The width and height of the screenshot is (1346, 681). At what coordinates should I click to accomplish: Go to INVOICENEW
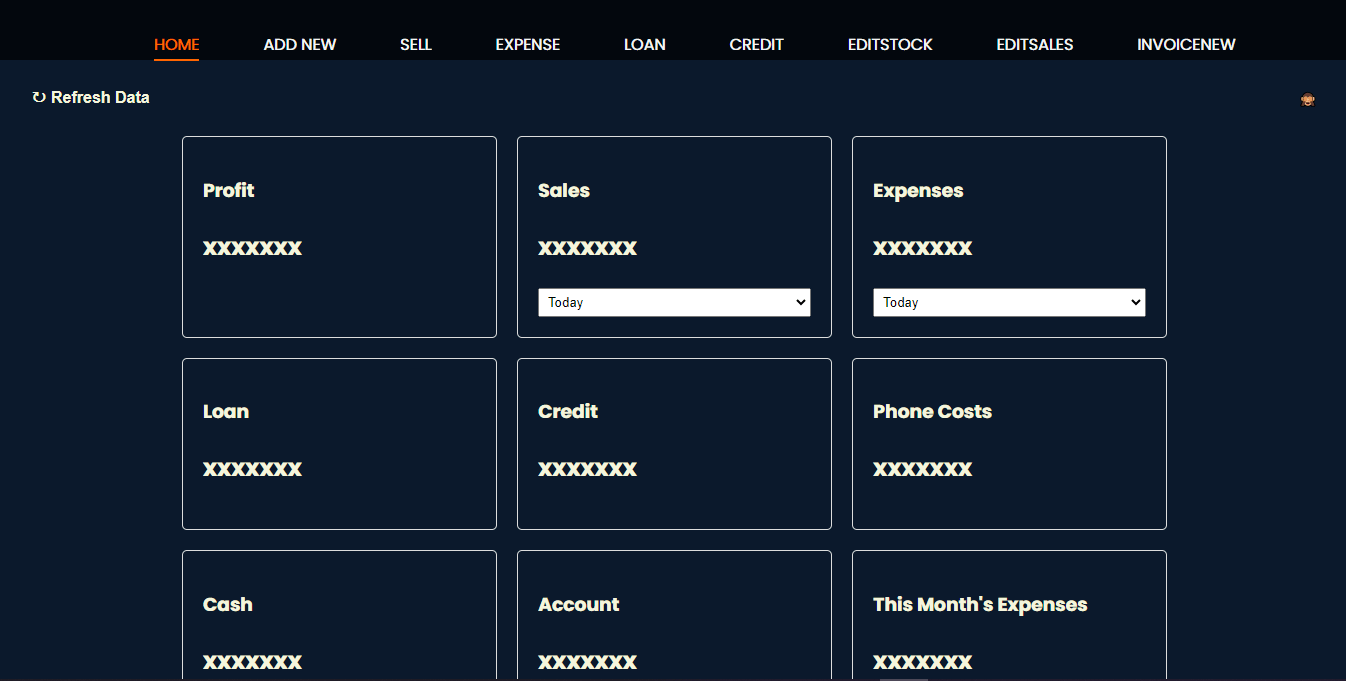coord(1185,44)
